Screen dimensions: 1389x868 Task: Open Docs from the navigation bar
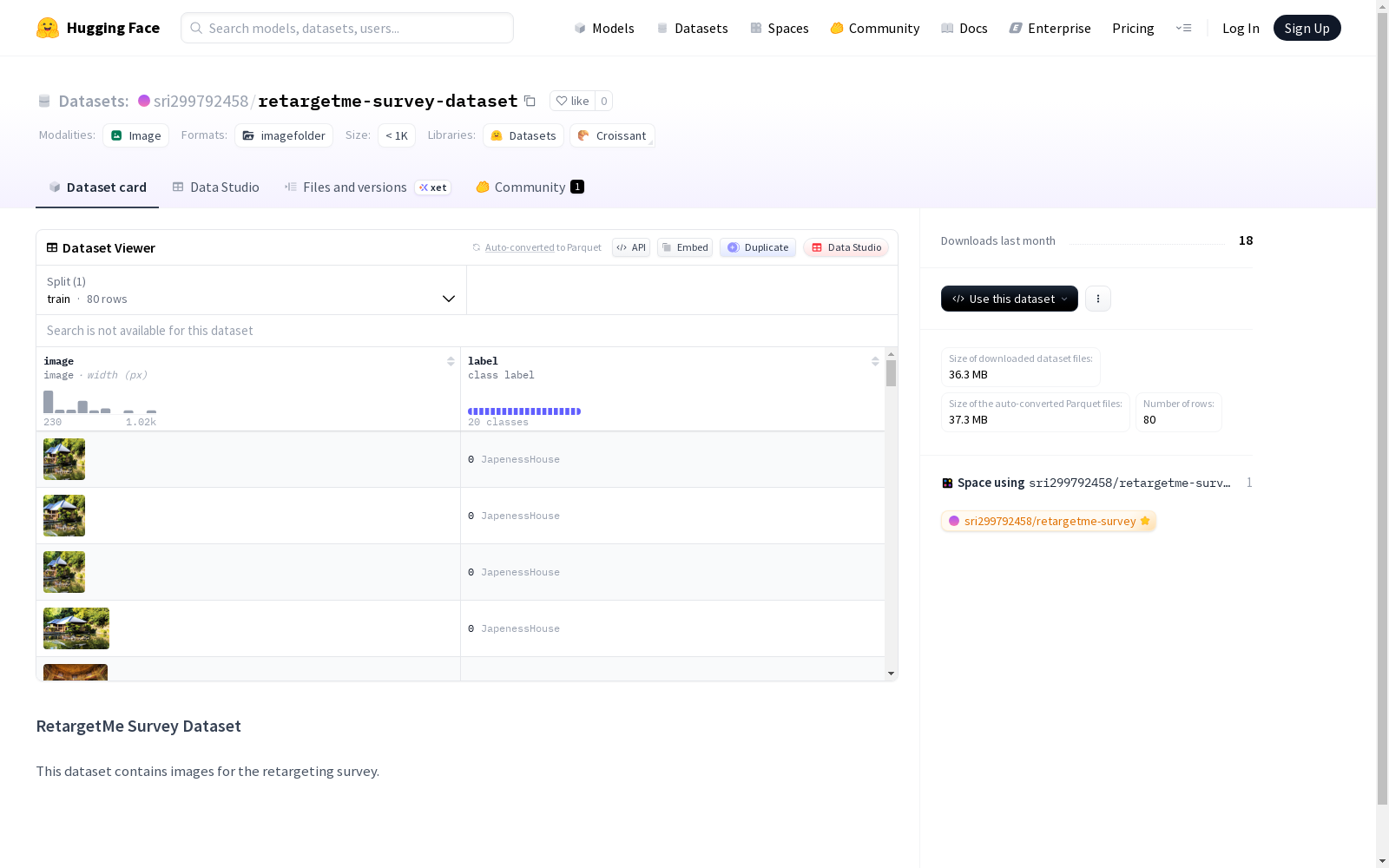(x=964, y=28)
